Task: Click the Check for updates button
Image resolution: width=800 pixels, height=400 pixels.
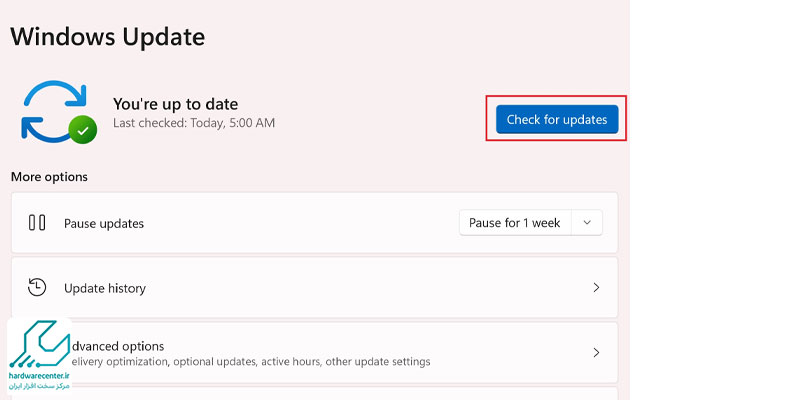Action: coord(557,119)
